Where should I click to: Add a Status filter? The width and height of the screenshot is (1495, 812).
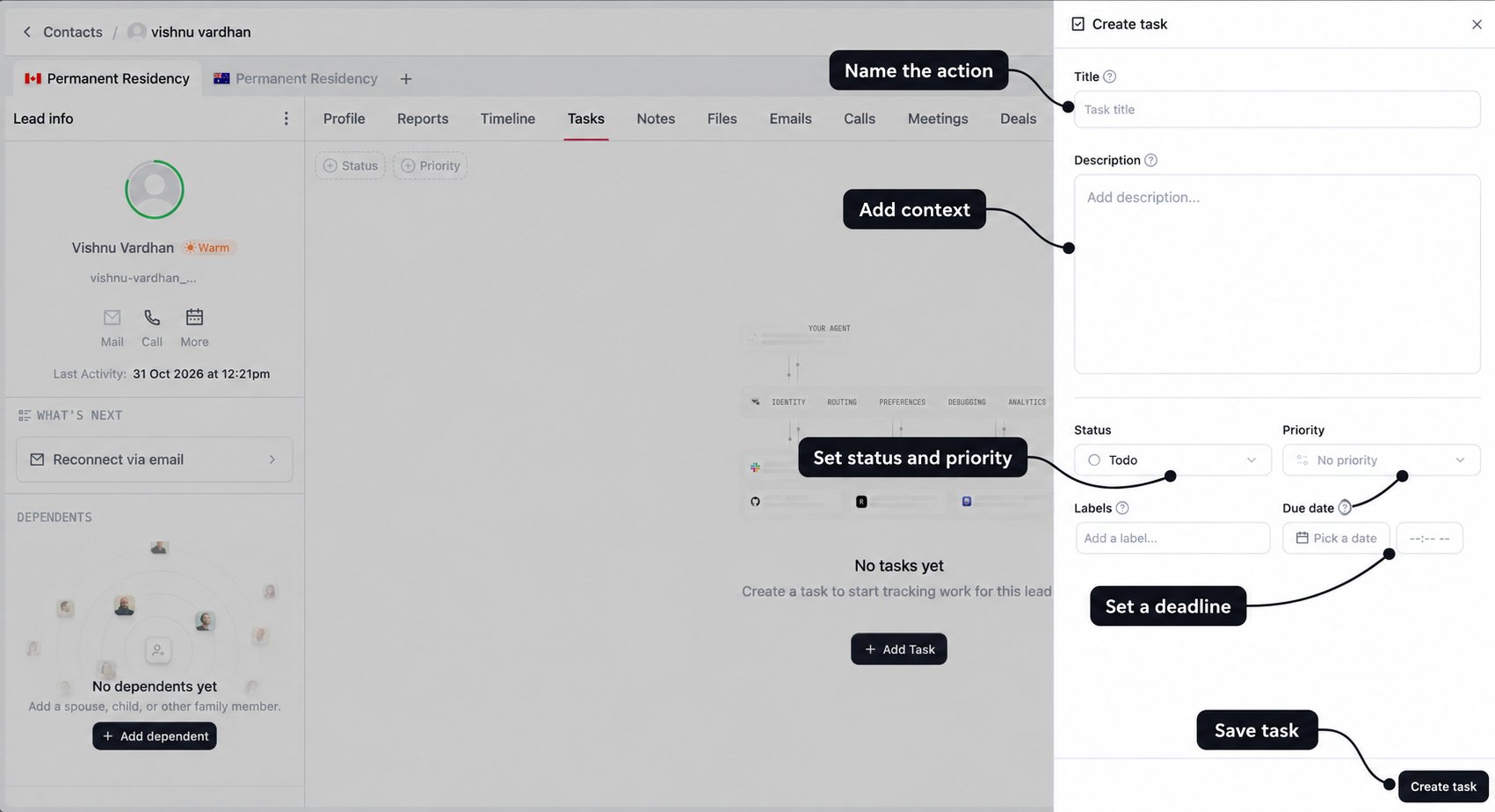pos(350,165)
